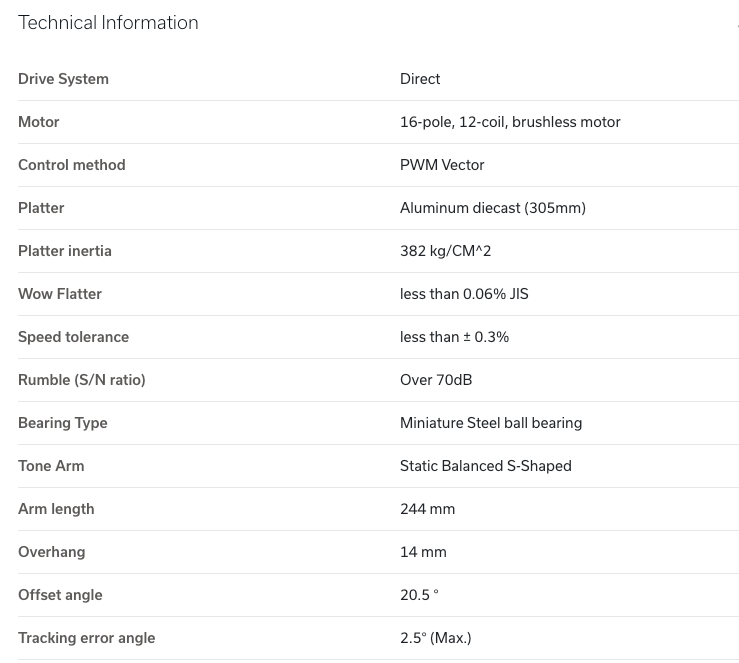Click the Wow Flatter label

click(60, 294)
